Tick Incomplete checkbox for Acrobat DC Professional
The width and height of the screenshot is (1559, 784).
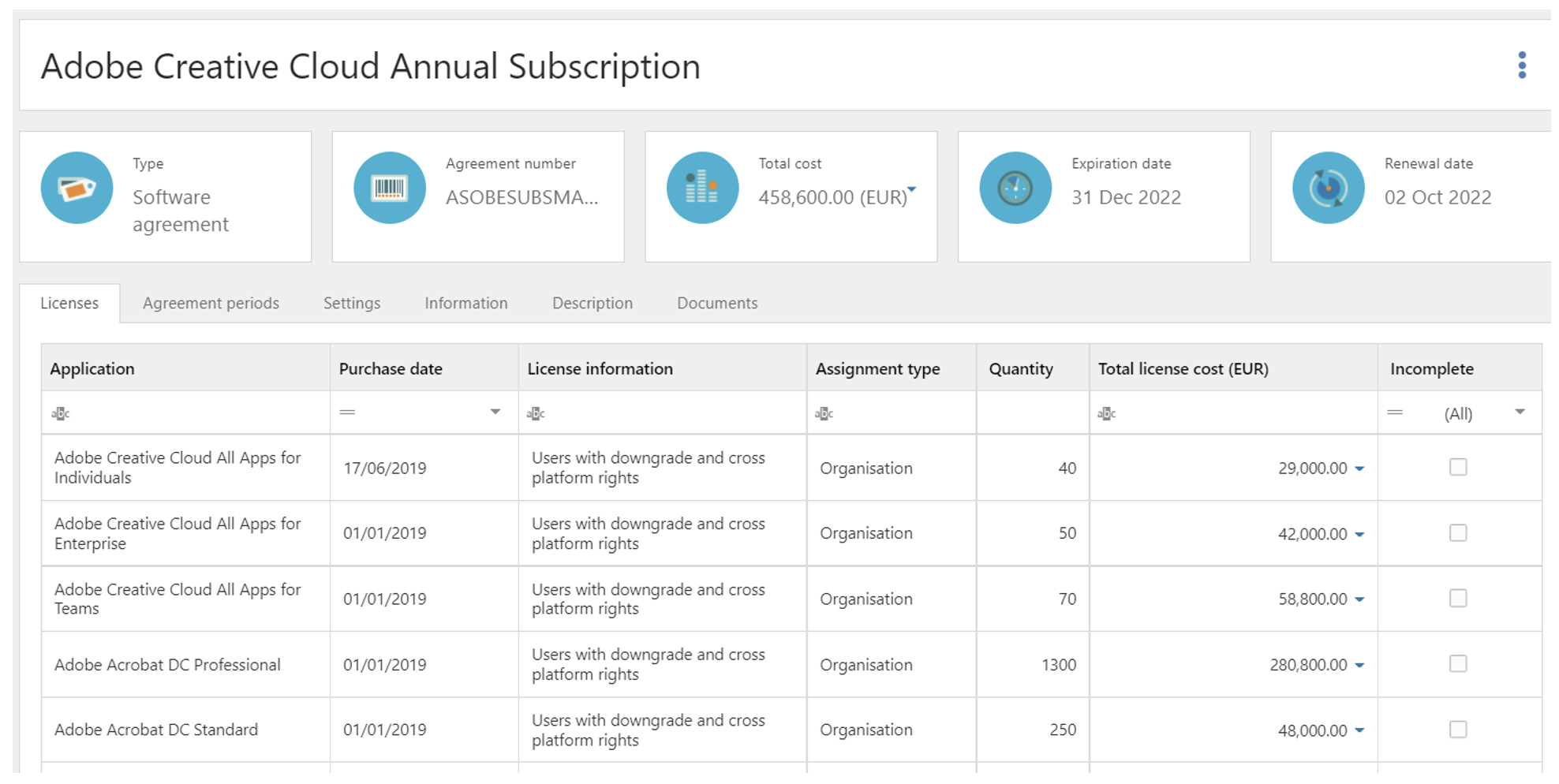coord(1458,664)
